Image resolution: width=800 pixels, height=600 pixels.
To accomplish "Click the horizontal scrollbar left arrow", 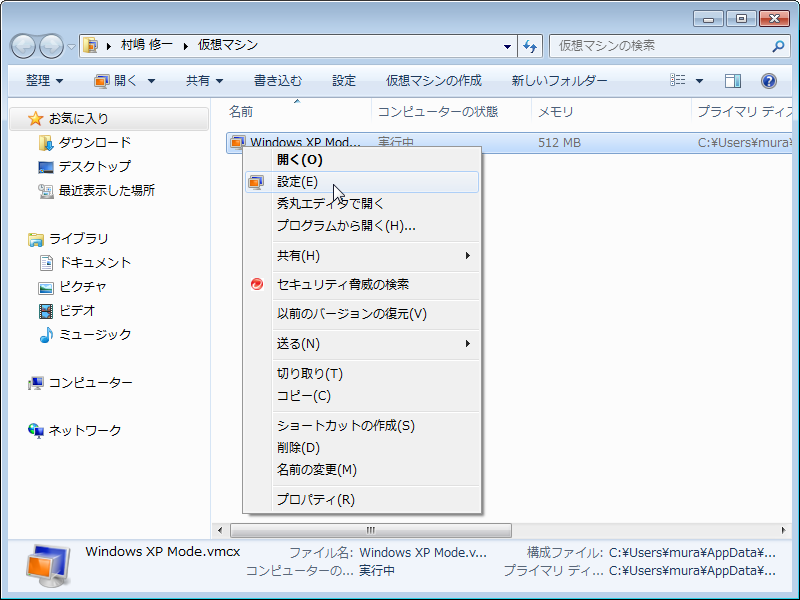I will 220,531.
